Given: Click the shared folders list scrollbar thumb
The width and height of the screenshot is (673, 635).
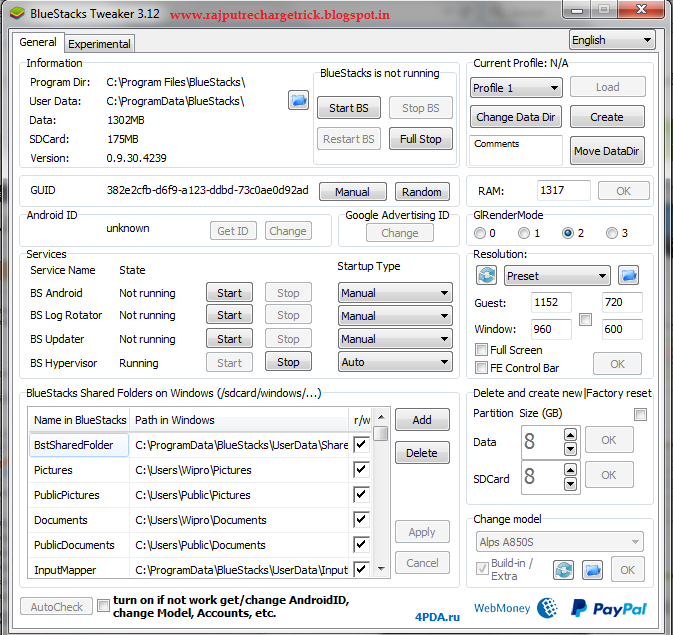Looking at the screenshot, I should (380, 434).
